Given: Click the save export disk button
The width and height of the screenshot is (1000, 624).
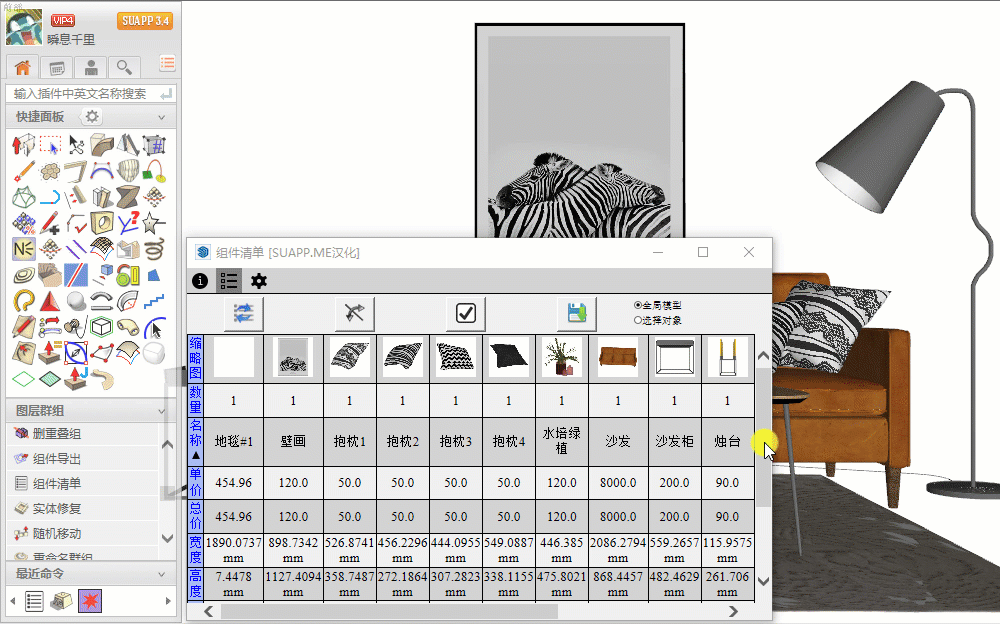Looking at the screenshot, I should coord(577,313).
